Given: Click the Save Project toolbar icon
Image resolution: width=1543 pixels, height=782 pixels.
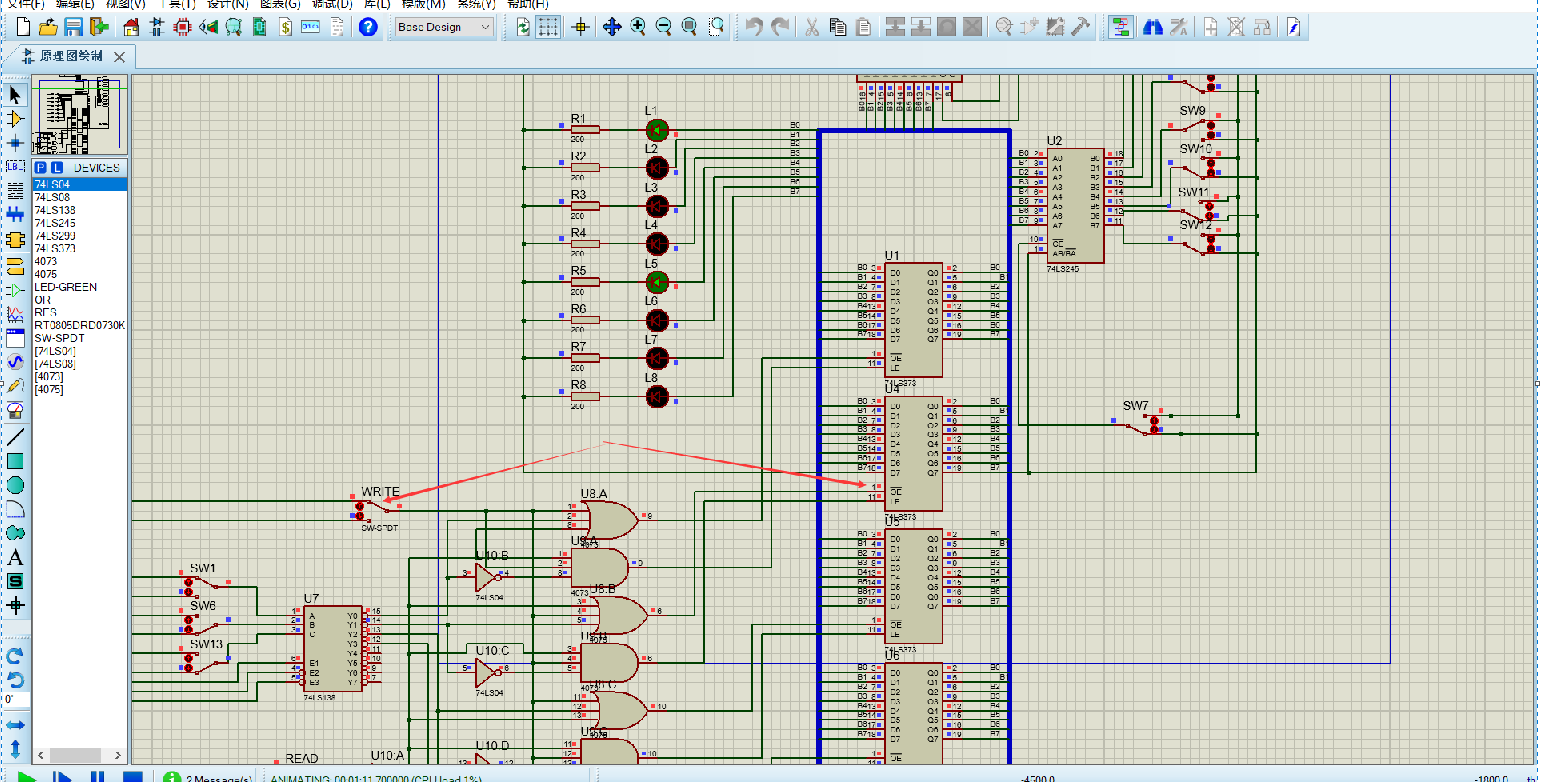Looking at the screenshot, I should click(74, 27).
